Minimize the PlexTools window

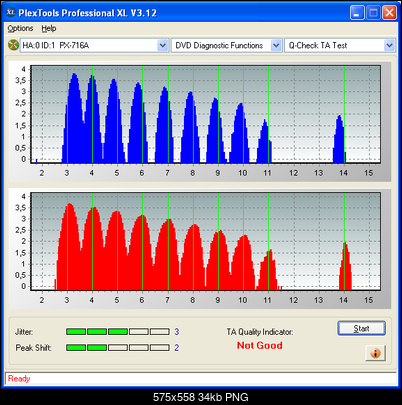point(357,13)
